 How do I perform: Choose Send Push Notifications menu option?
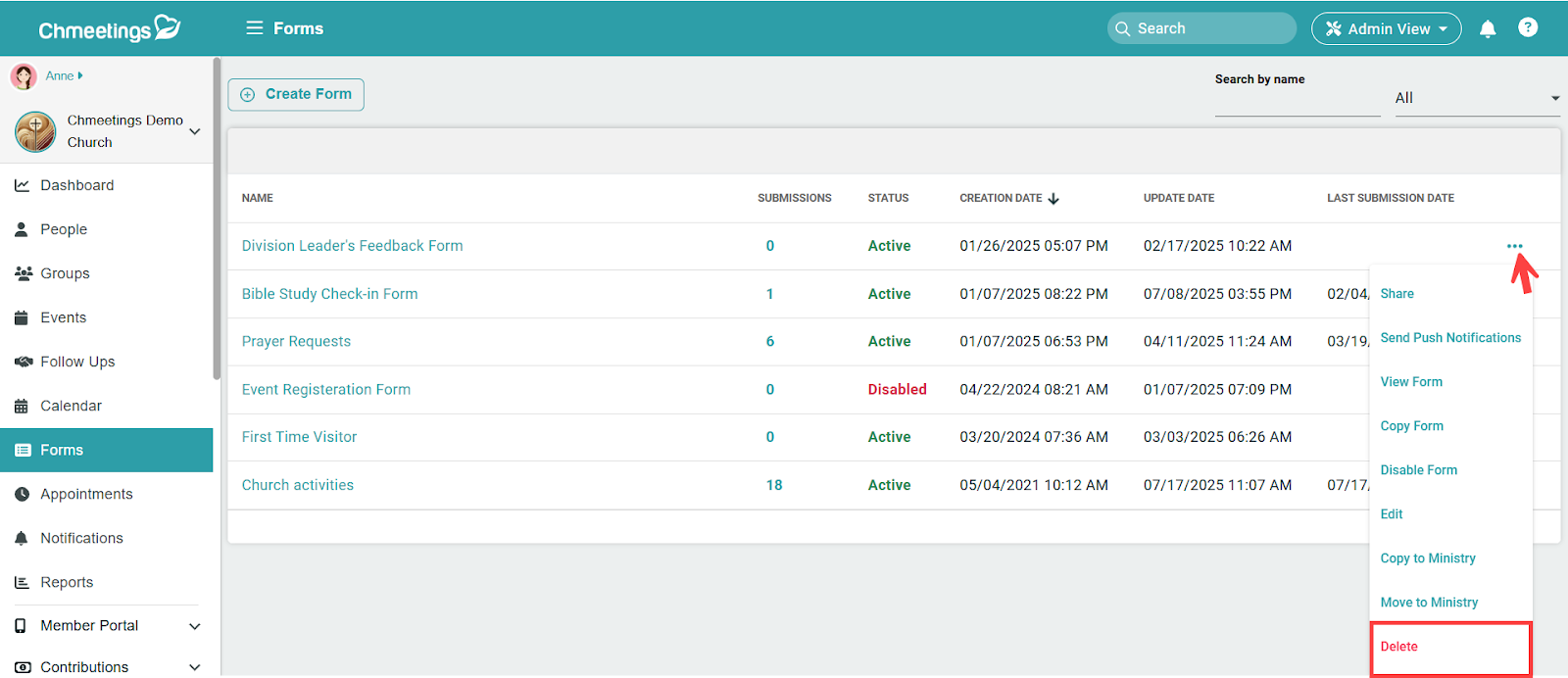(1450, 338)
